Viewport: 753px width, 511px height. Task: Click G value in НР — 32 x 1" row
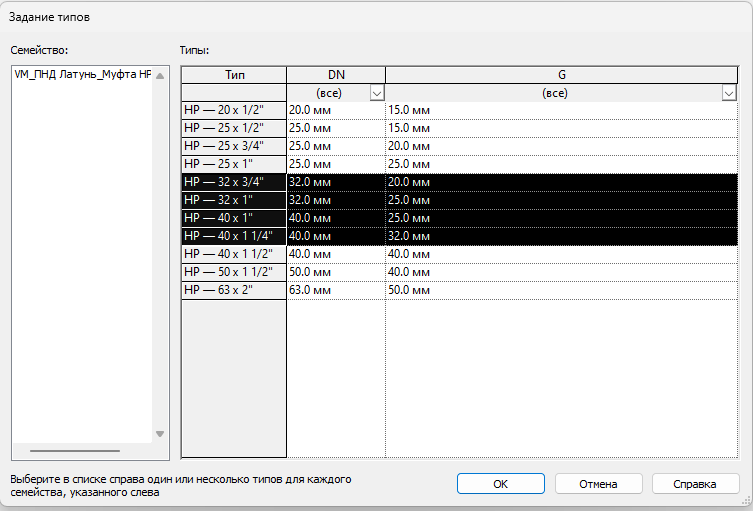click(561, 200)
